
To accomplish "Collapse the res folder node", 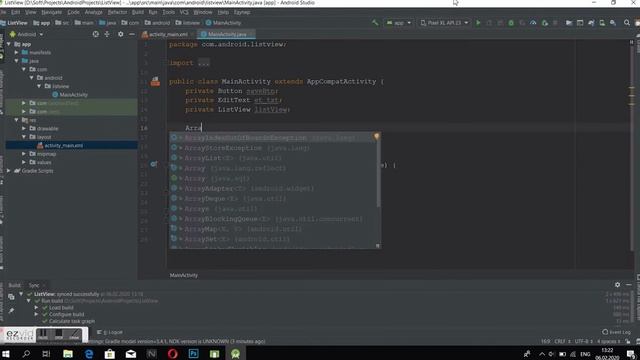I will [17, 120].
